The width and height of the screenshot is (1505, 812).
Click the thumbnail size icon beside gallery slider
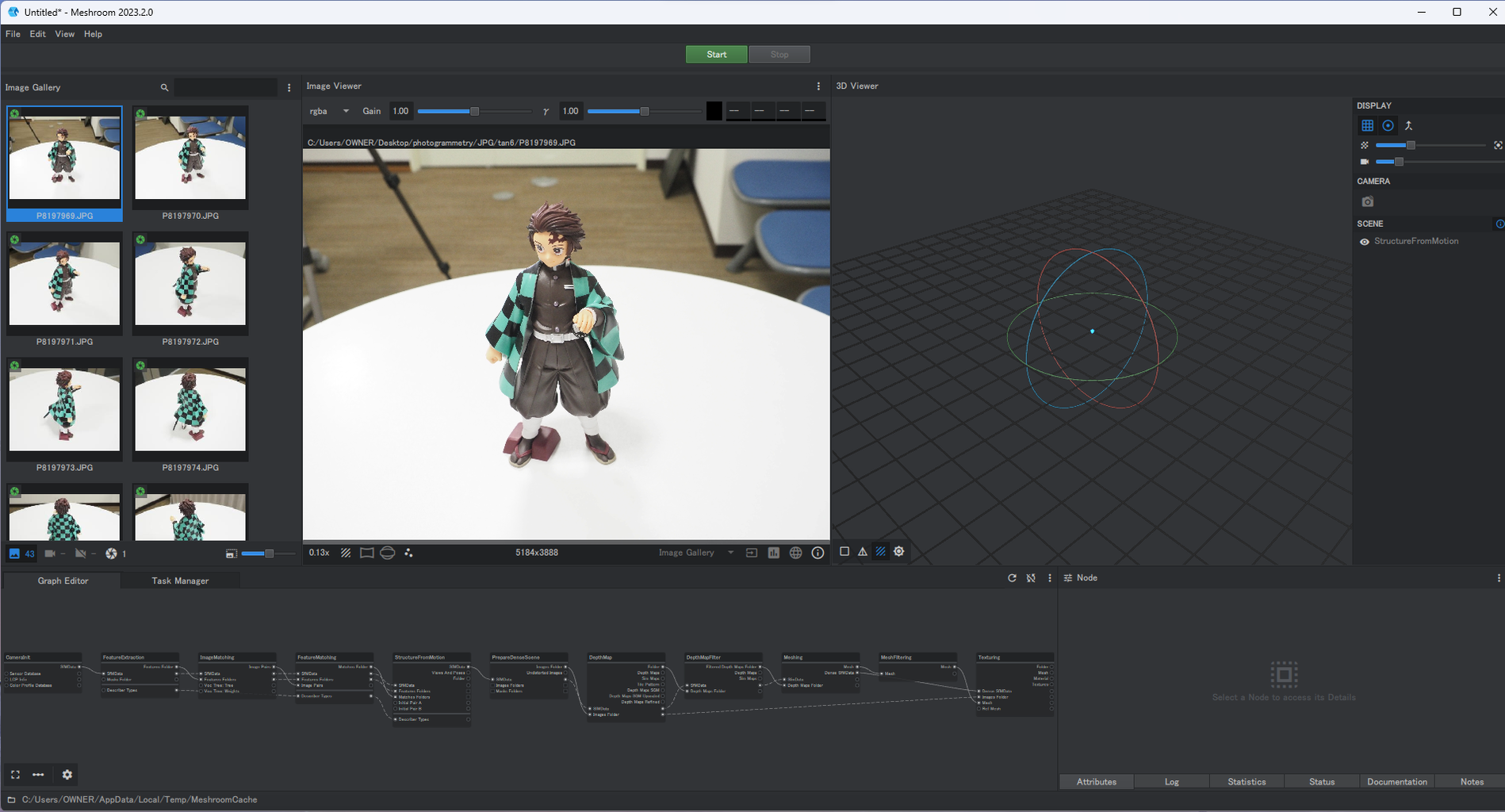pos(231,553)
